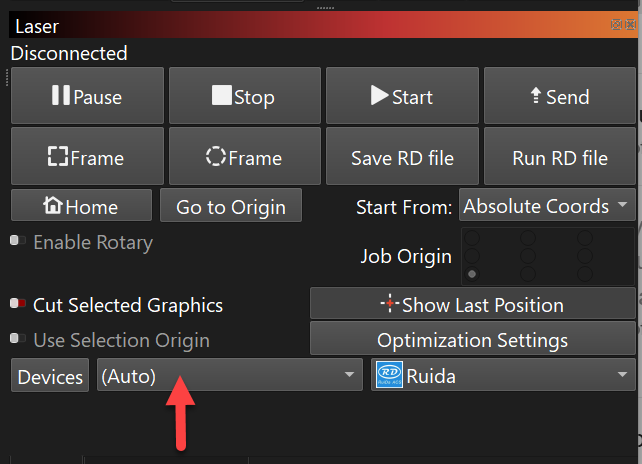The width and height of the screenshot is (642, 464).
Task: Toggle Cut Selected Graphics
Action: (17, 304)
